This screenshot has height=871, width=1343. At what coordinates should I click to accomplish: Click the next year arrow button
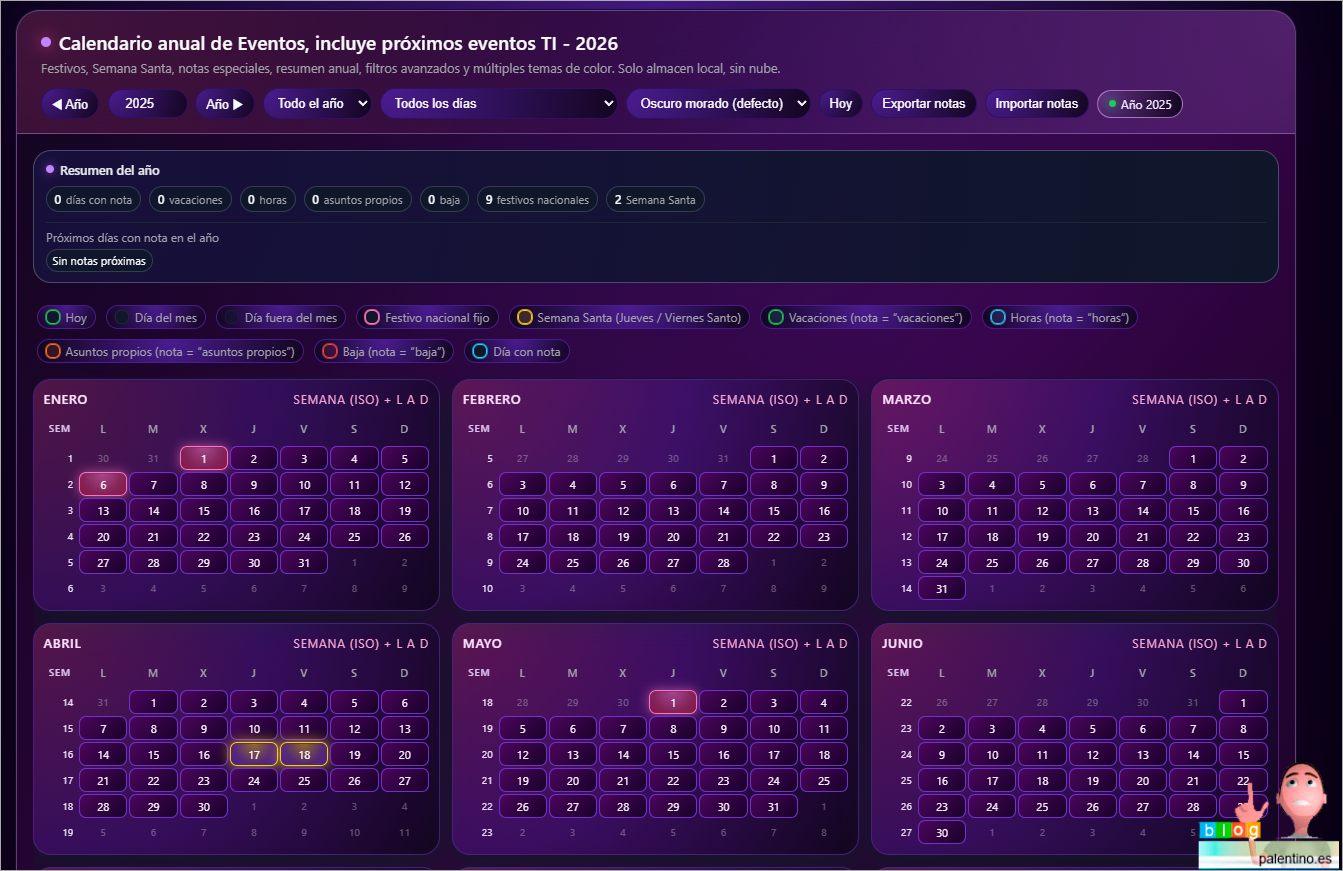pyautogui.click(x=224, y=104)
